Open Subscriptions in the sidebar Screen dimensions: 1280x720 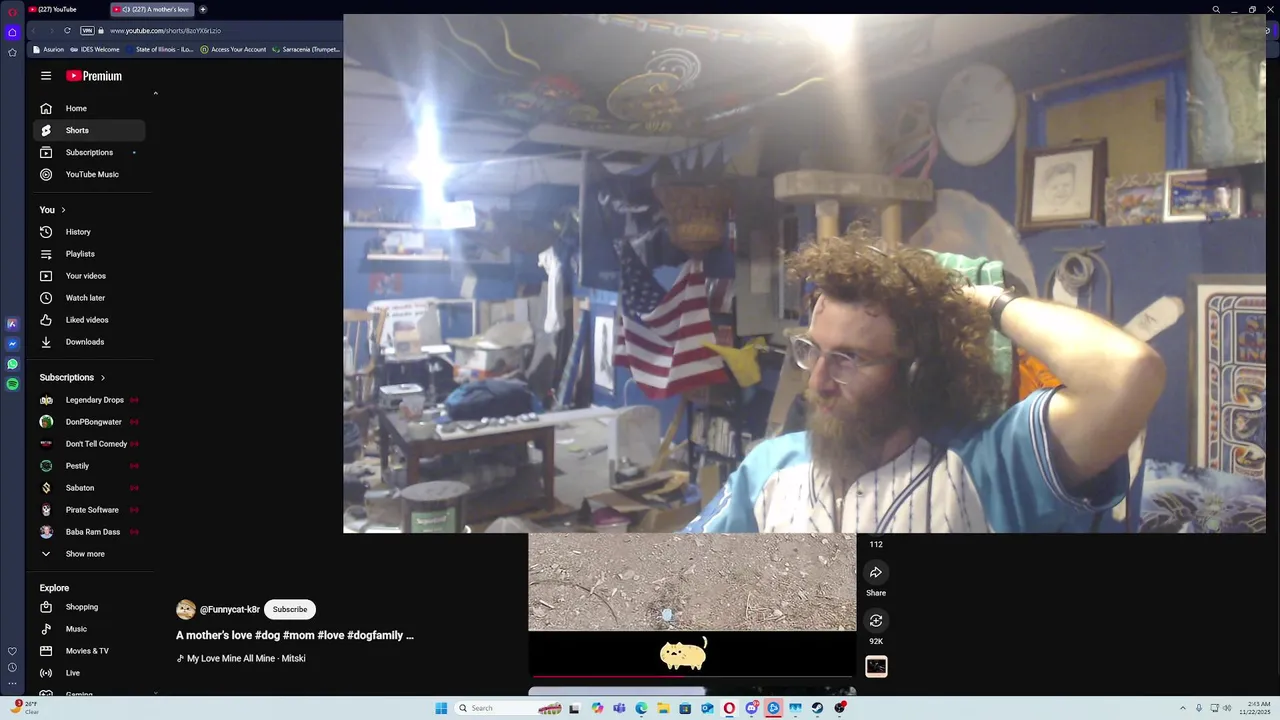pos(89,152)
